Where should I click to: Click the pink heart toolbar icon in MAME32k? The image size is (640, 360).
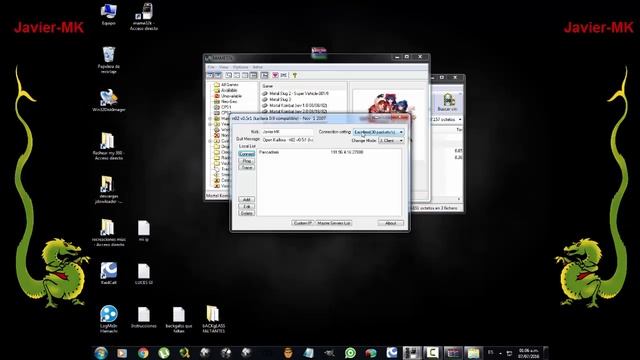click(x=275, y=76)
